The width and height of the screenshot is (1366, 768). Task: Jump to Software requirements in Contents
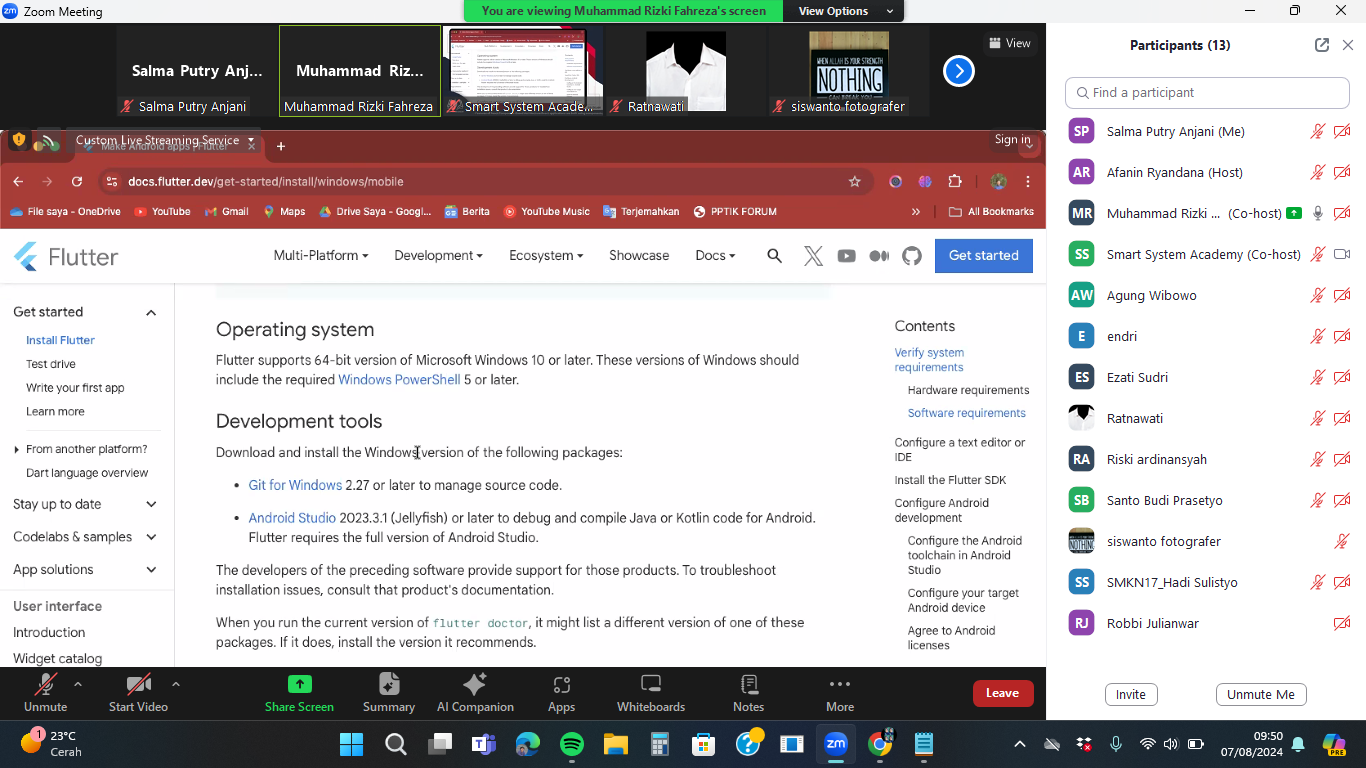[x=967, y=413]
